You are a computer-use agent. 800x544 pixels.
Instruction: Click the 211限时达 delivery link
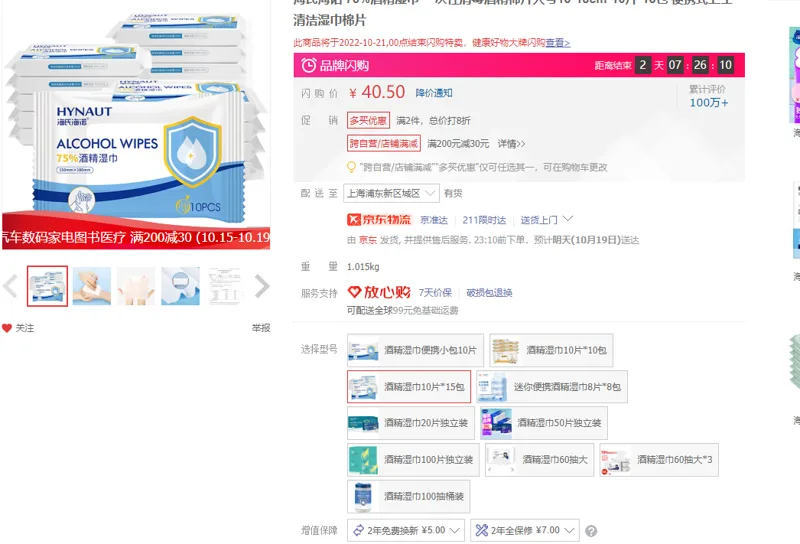[x=484, y=220]
